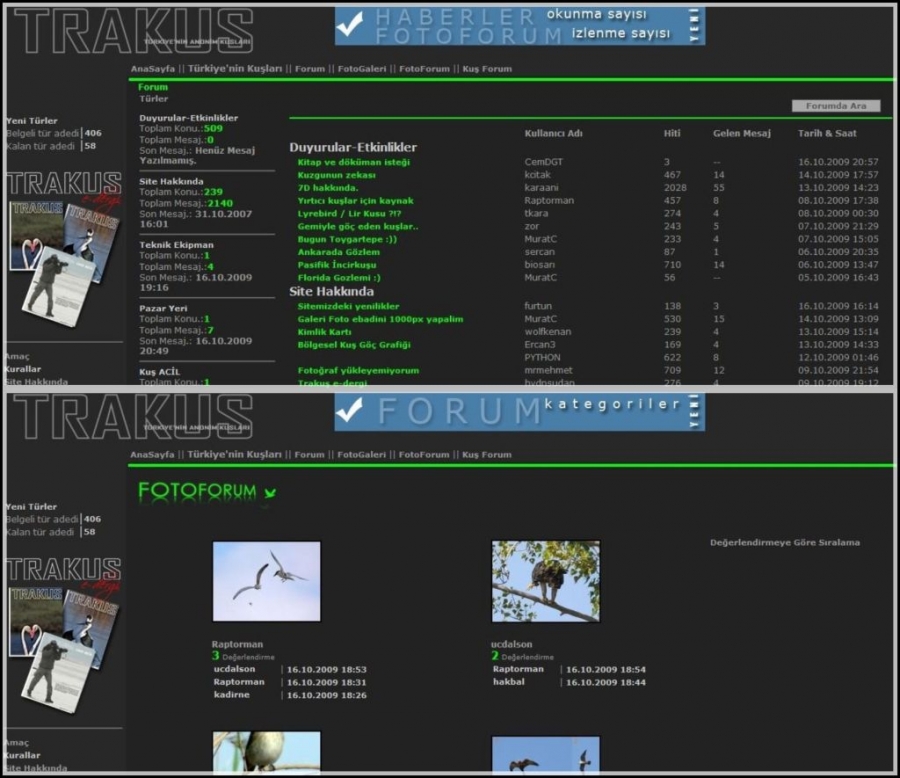Select Türler under the Forum breadcrumb

[x=153, y=99]
